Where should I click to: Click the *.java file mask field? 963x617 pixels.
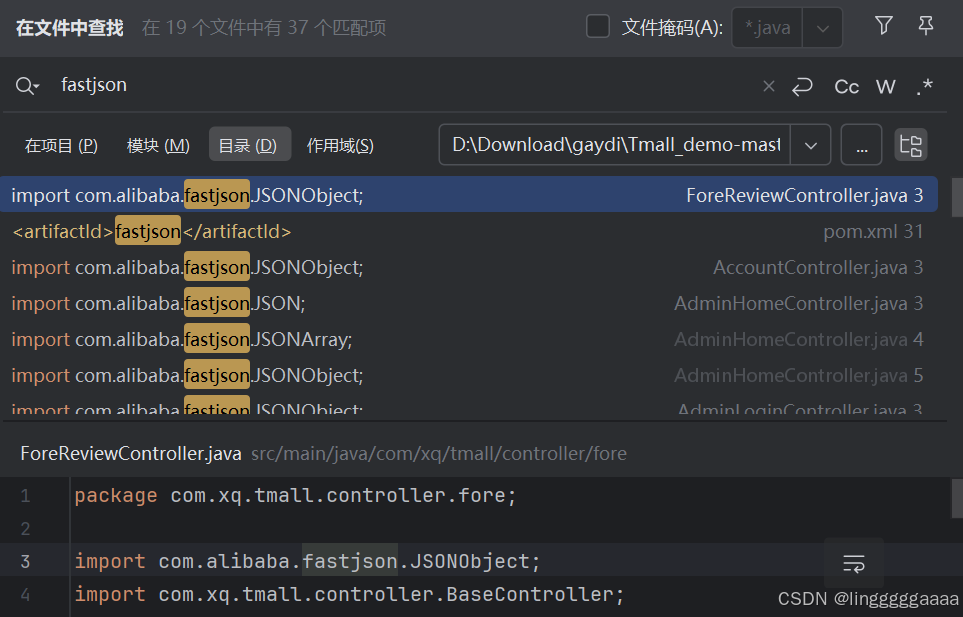(x=767, y=28)
